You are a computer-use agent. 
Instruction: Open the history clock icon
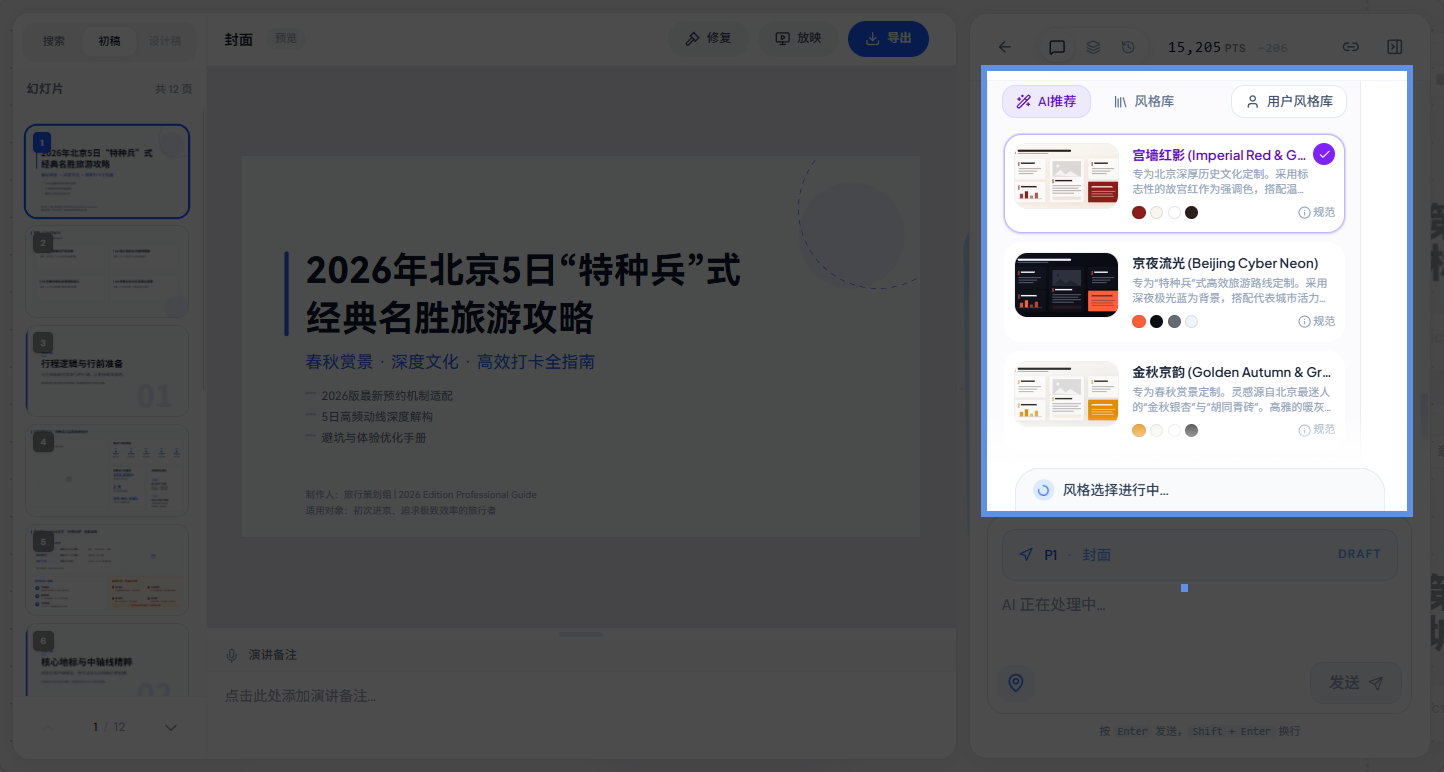pyautogui.click(x=1128, y=47)
